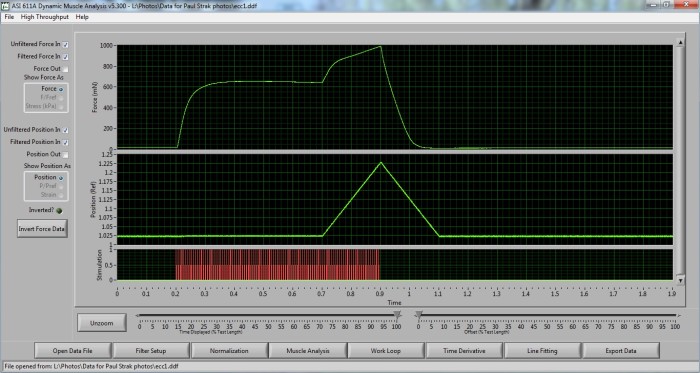The height and width of the screenshot is (373, 700).
Task: Open the File menu
Action: 9,17
